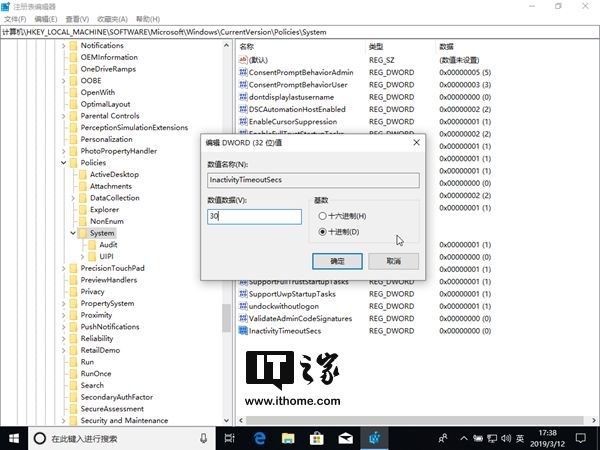
Task: Click the Task View taskbar icon
Action: click(x=229, y=438)
